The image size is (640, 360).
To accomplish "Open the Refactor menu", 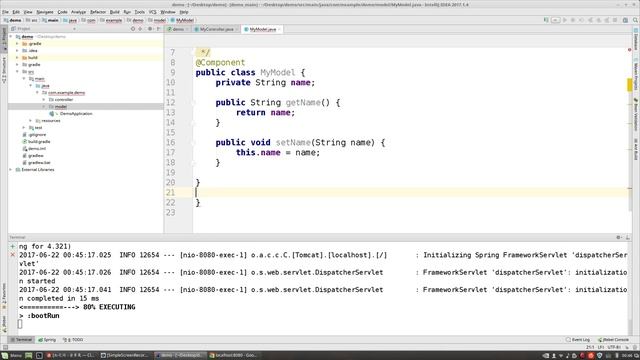I will [x=98, y=12].
